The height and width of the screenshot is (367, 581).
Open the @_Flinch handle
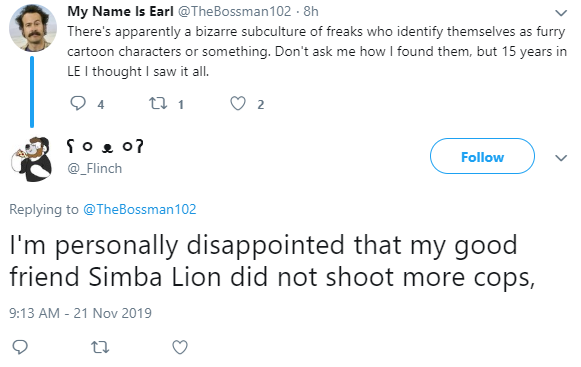pyautogui.click(x=94, y=169)
